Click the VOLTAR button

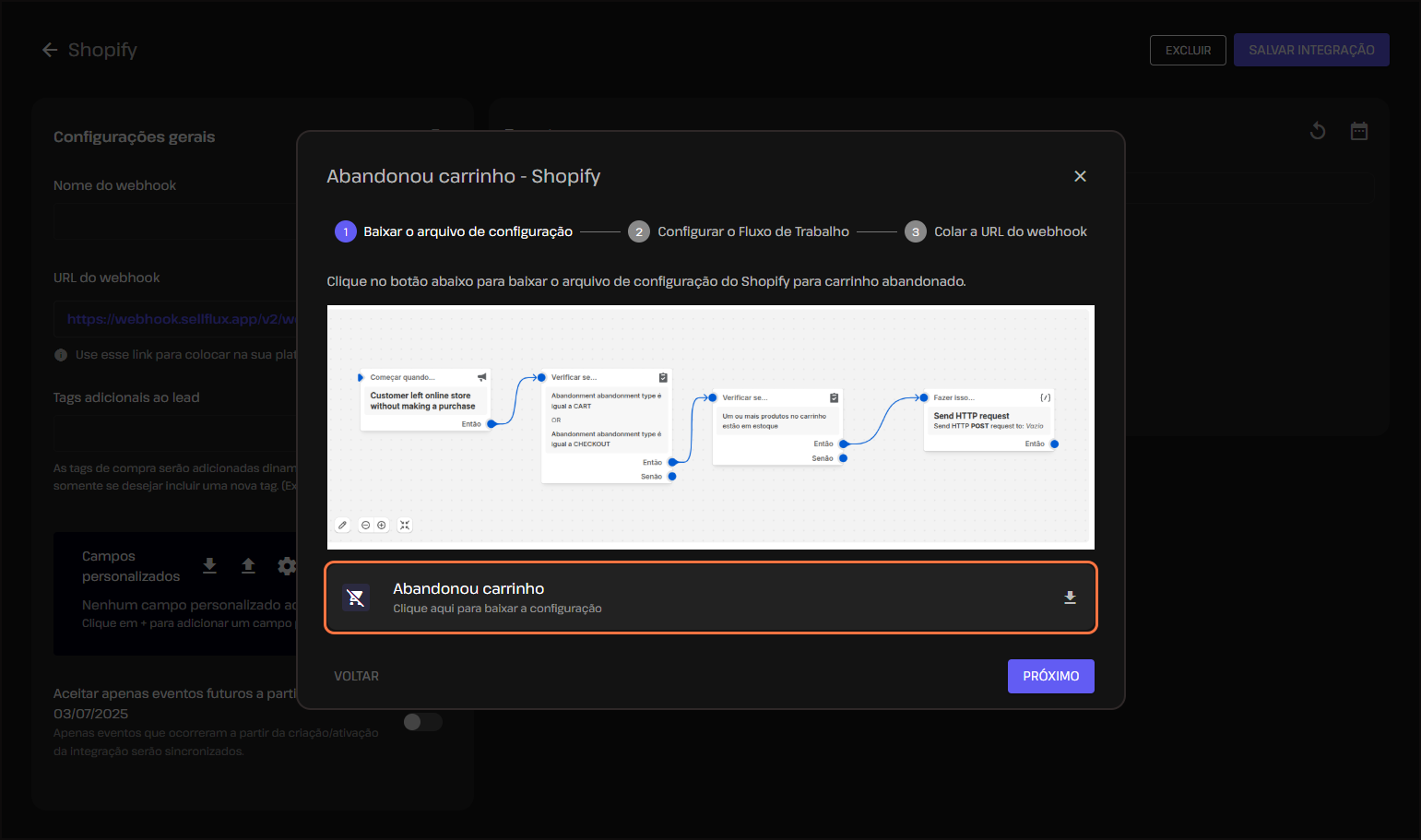click(x=356, y=676)
